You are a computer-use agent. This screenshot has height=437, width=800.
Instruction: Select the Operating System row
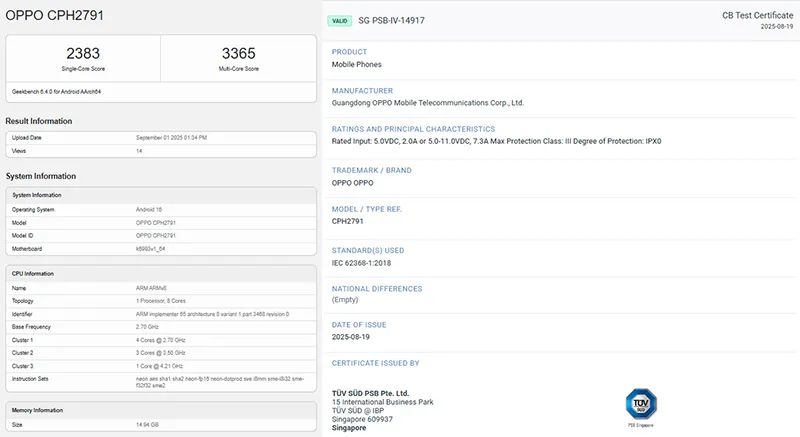click(x=160, y=209)
